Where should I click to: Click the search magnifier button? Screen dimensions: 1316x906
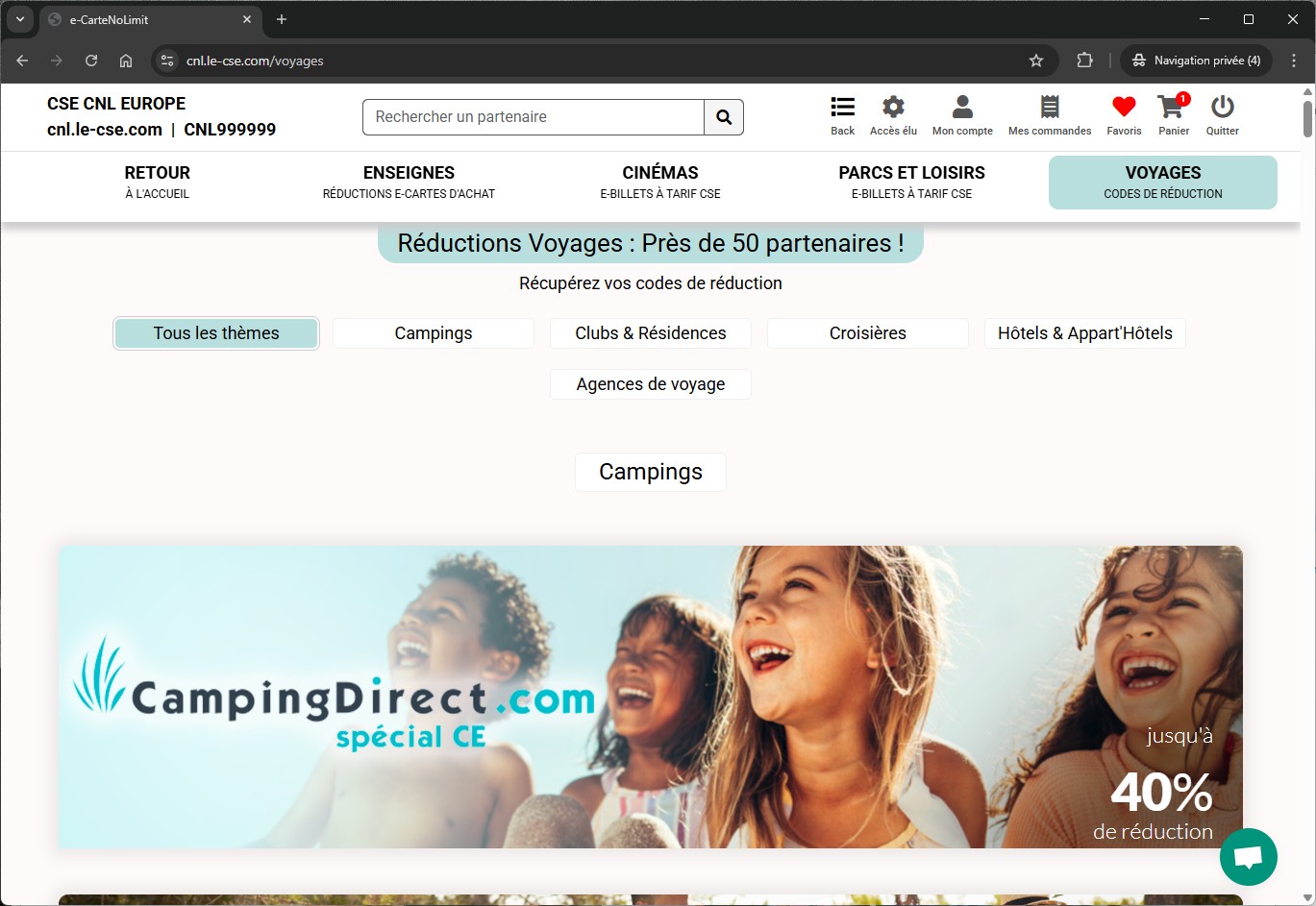point(724,117)
